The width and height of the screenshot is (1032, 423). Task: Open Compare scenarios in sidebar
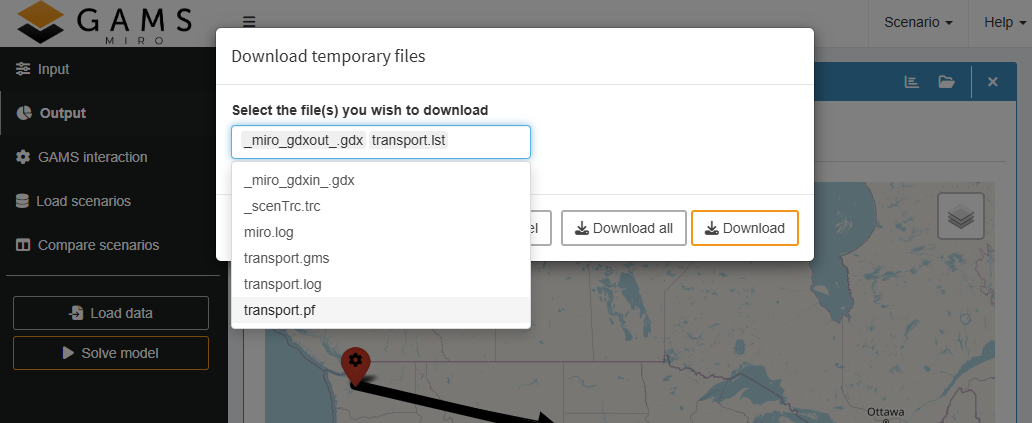pos(98,245)
